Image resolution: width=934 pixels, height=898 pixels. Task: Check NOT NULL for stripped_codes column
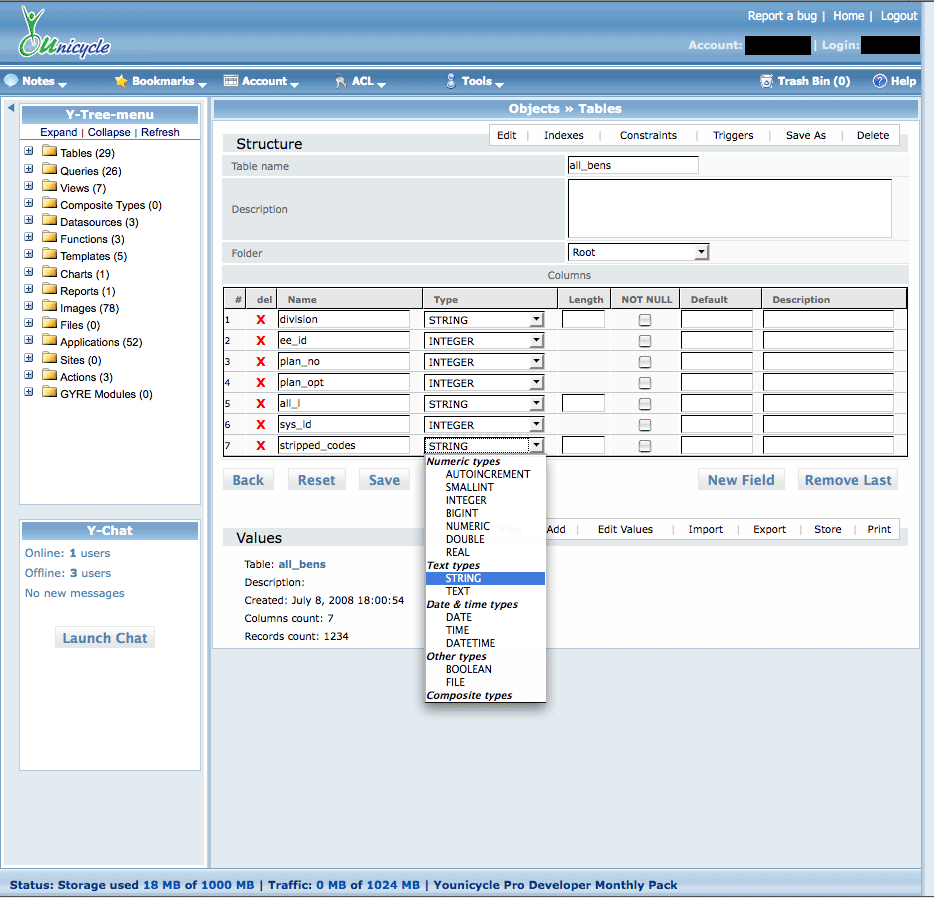tap(645, 446)
